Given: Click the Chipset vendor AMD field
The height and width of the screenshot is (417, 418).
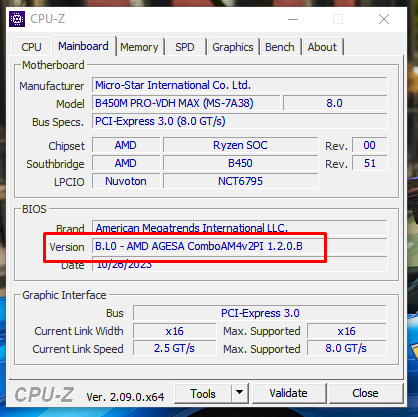Looking at the screenshot, I should point(126,145).
